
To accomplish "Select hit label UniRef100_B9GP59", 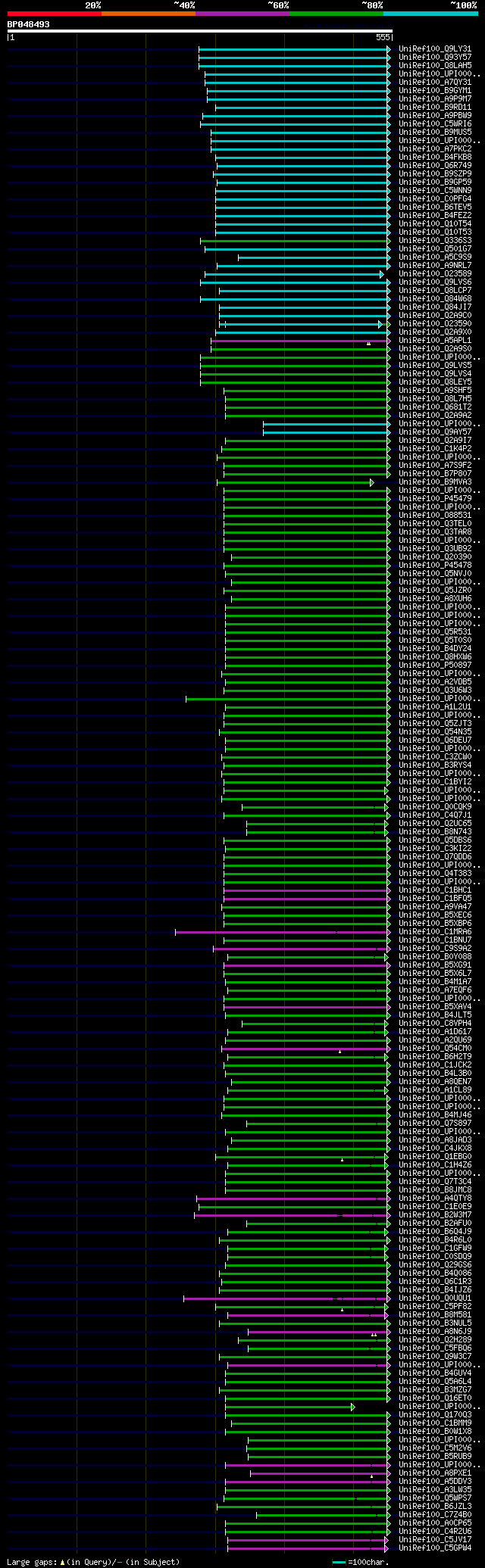I will pos(436,182).
